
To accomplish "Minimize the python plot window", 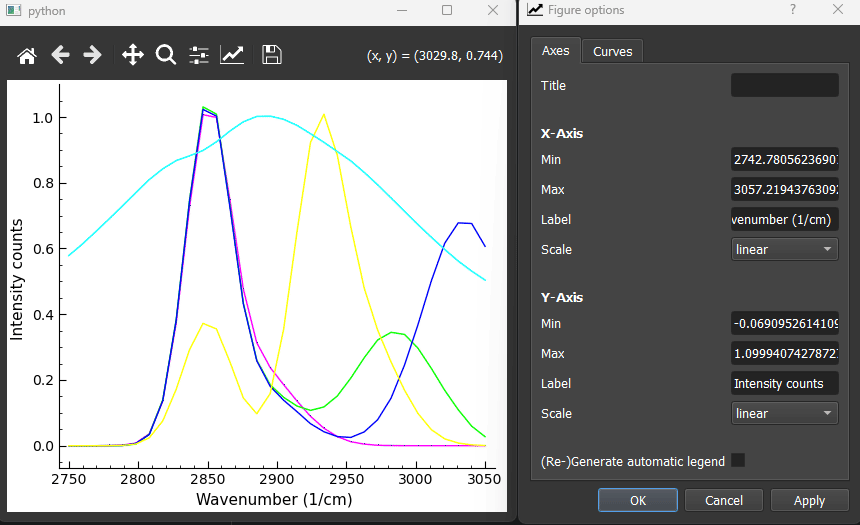I will [402, 10].
